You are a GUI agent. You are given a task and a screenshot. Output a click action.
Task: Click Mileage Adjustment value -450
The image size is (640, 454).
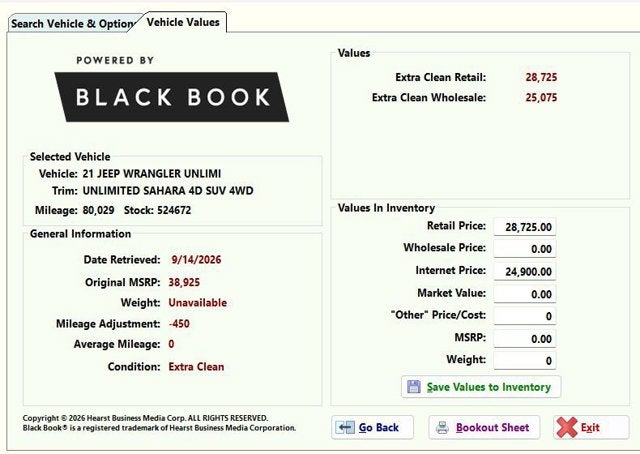pos(179,324)
